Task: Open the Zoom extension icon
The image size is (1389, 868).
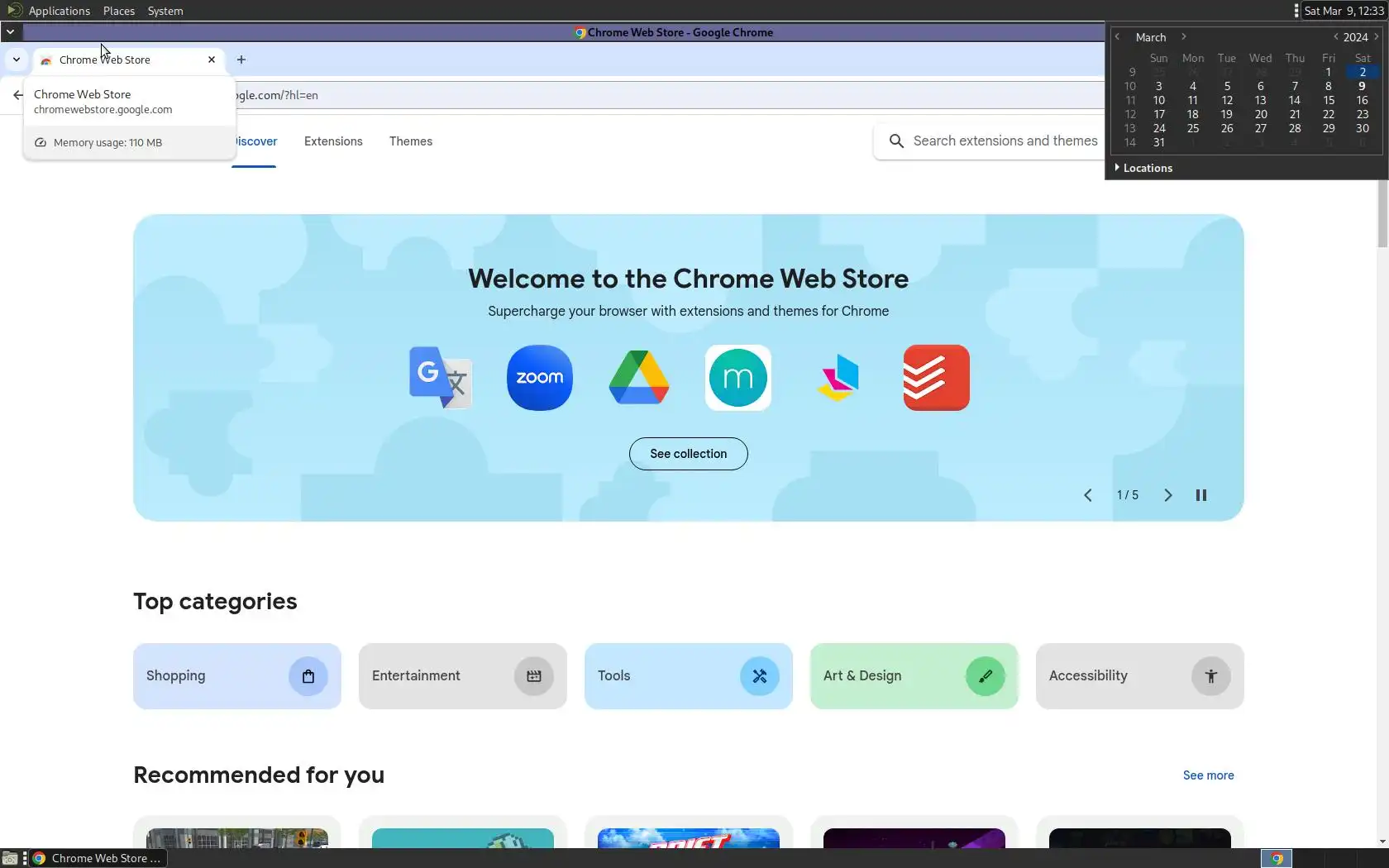Action: pos(540,378)
